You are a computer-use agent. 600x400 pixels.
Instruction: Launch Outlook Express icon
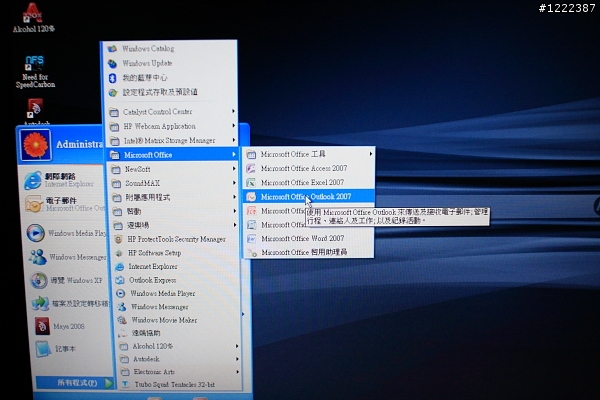[x=120, y=280]
